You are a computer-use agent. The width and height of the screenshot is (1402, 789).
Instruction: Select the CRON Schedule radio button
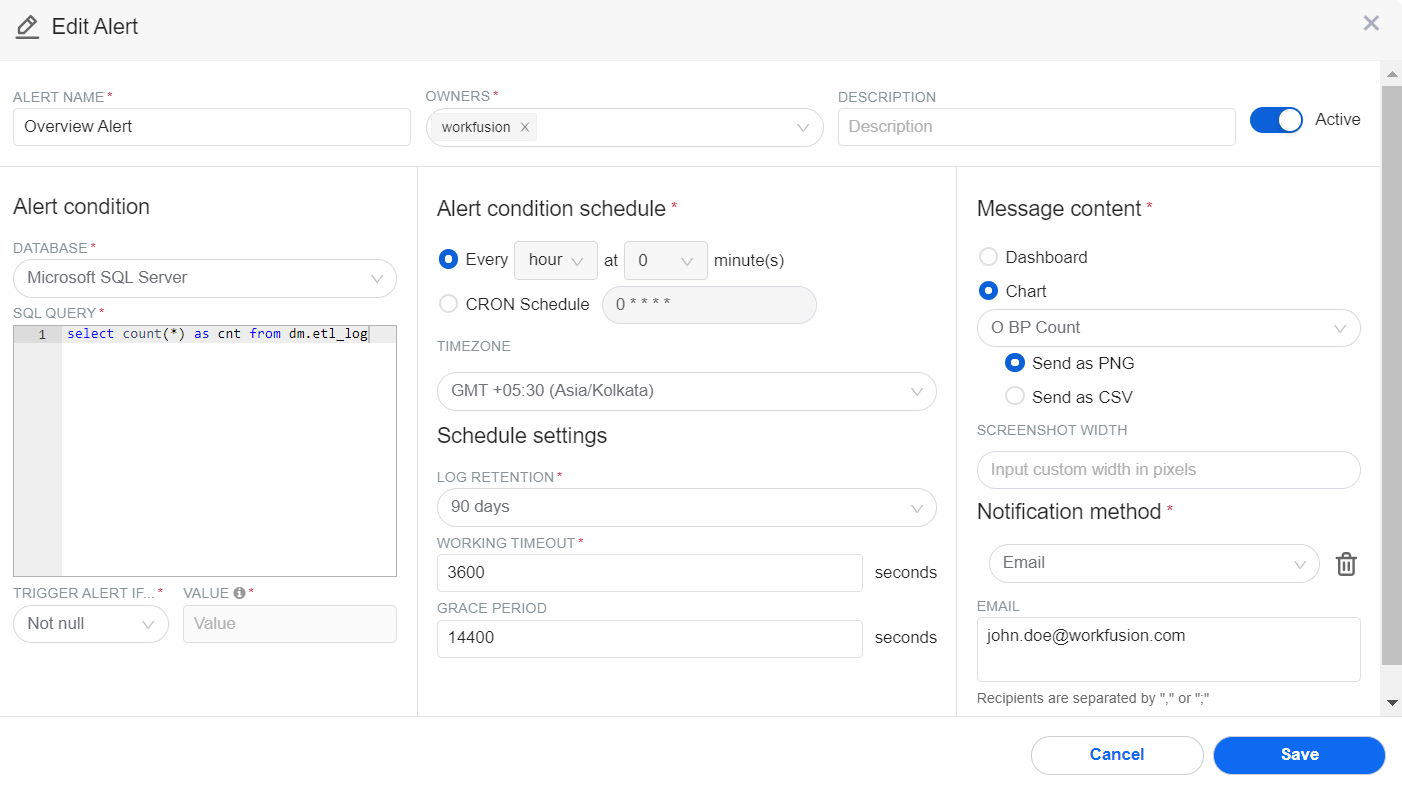[449, 304]
